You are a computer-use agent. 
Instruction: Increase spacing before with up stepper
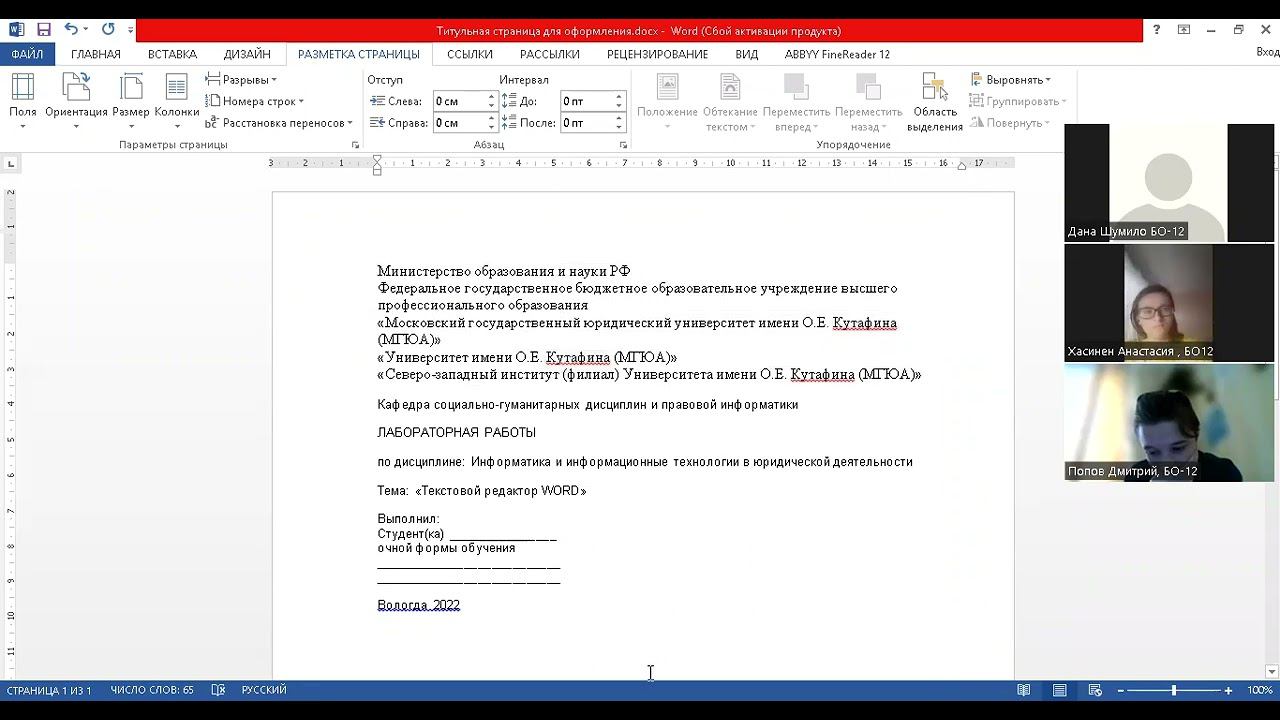619,97
